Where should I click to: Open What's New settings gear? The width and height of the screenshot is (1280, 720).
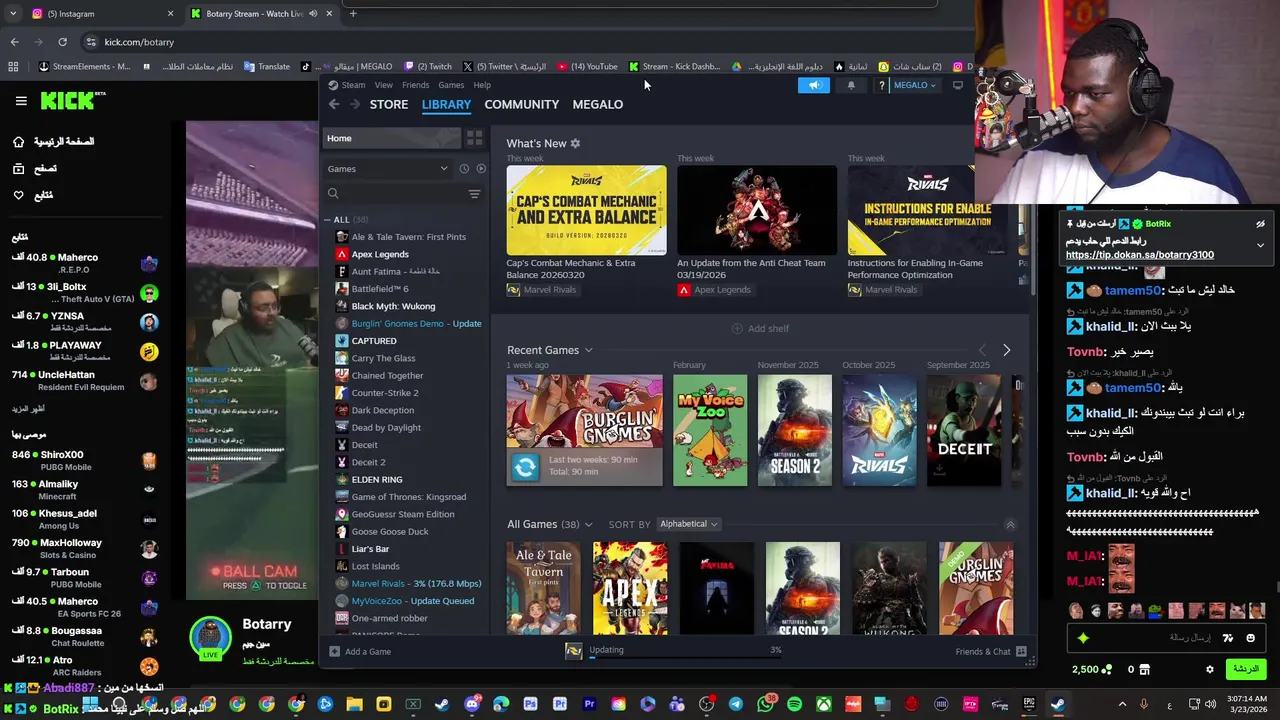[575, 143]
